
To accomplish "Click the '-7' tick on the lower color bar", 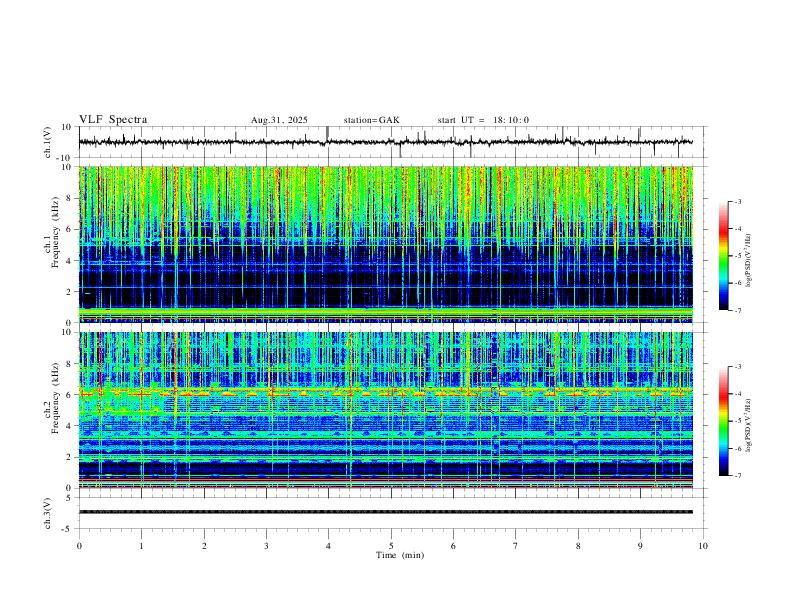I will [x=737, y=476].
